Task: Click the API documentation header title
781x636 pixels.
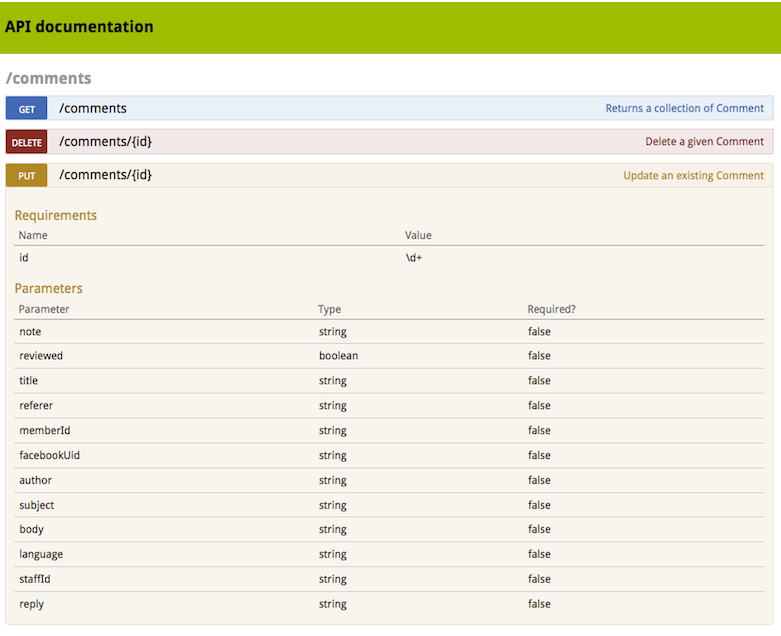Action: (79, 27)
